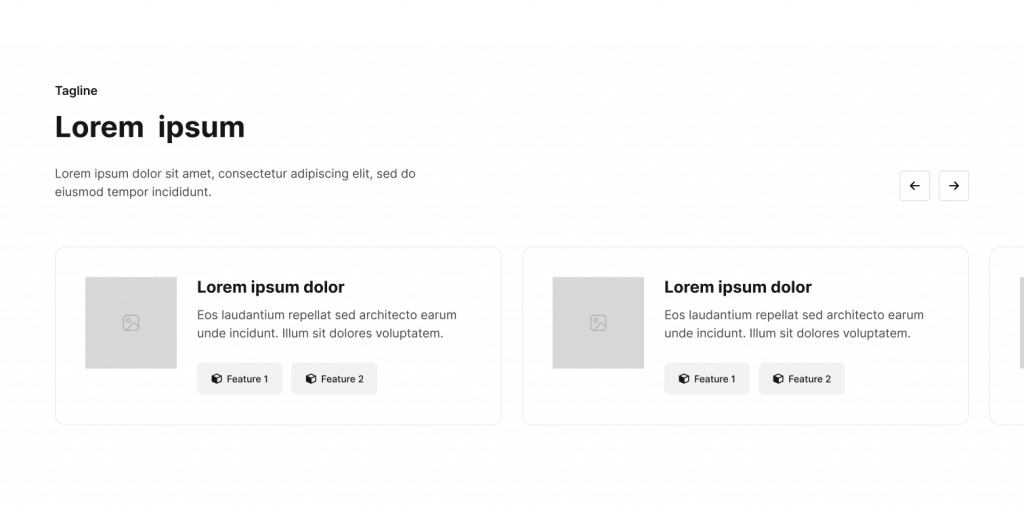Click the cube icon on first card's Feature 1

216,379
